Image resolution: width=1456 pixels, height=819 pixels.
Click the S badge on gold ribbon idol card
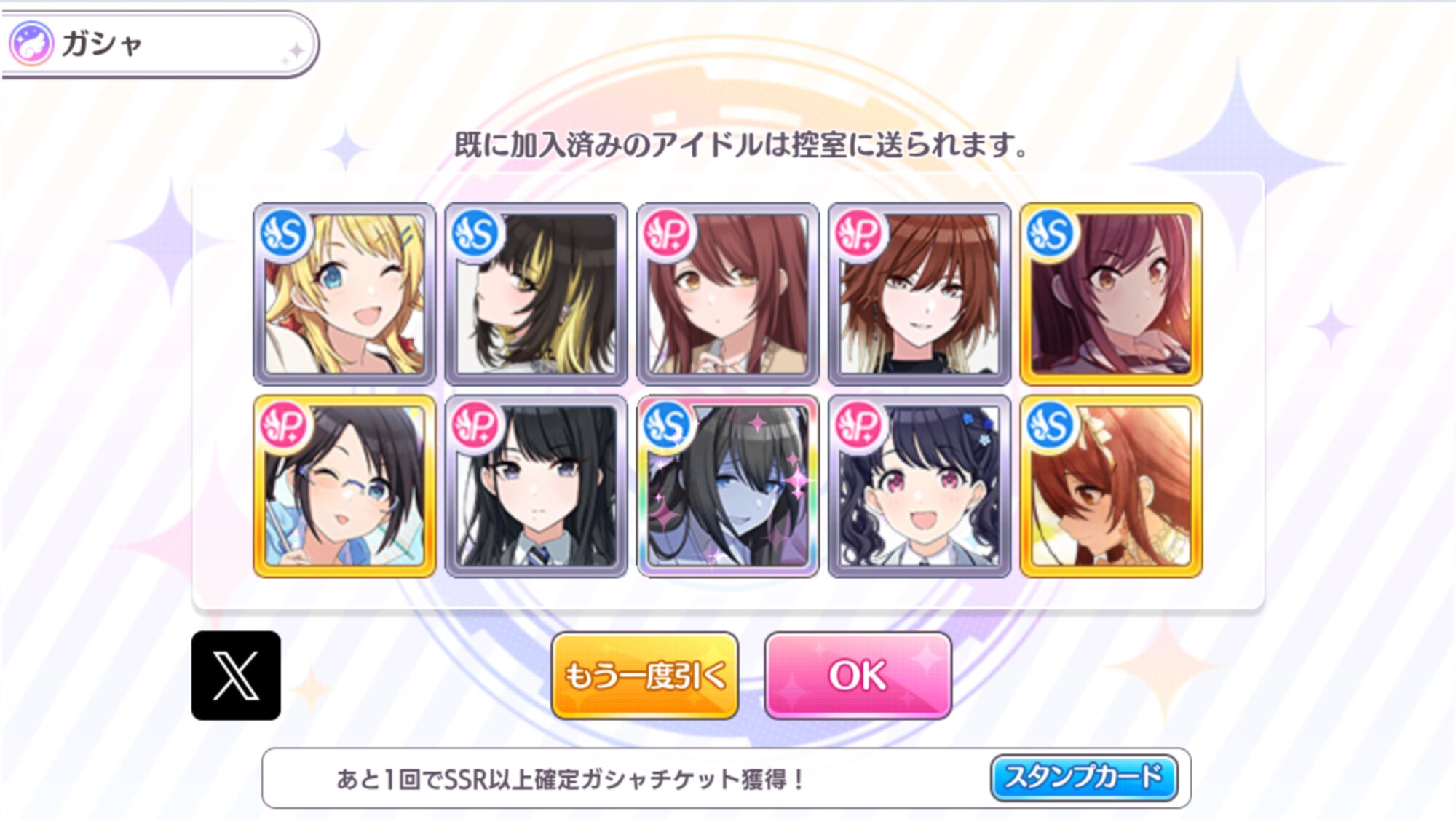[1051, 426]
